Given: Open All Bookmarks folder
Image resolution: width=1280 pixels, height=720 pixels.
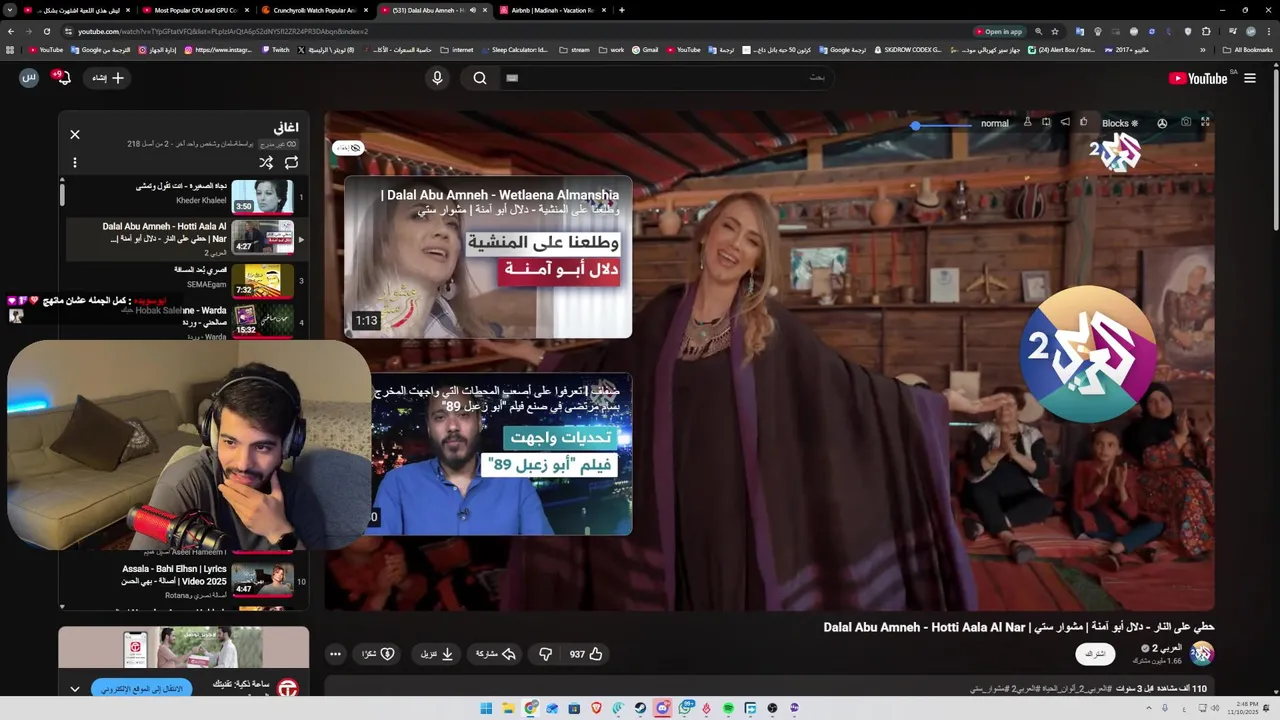Looking at the screenshot, I should pos(1248,49).
